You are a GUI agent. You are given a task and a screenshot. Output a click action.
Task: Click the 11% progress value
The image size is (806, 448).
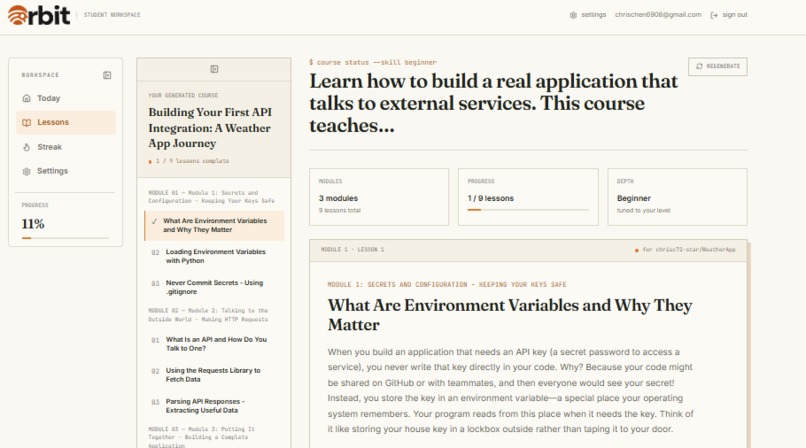[x=33, y=224]
